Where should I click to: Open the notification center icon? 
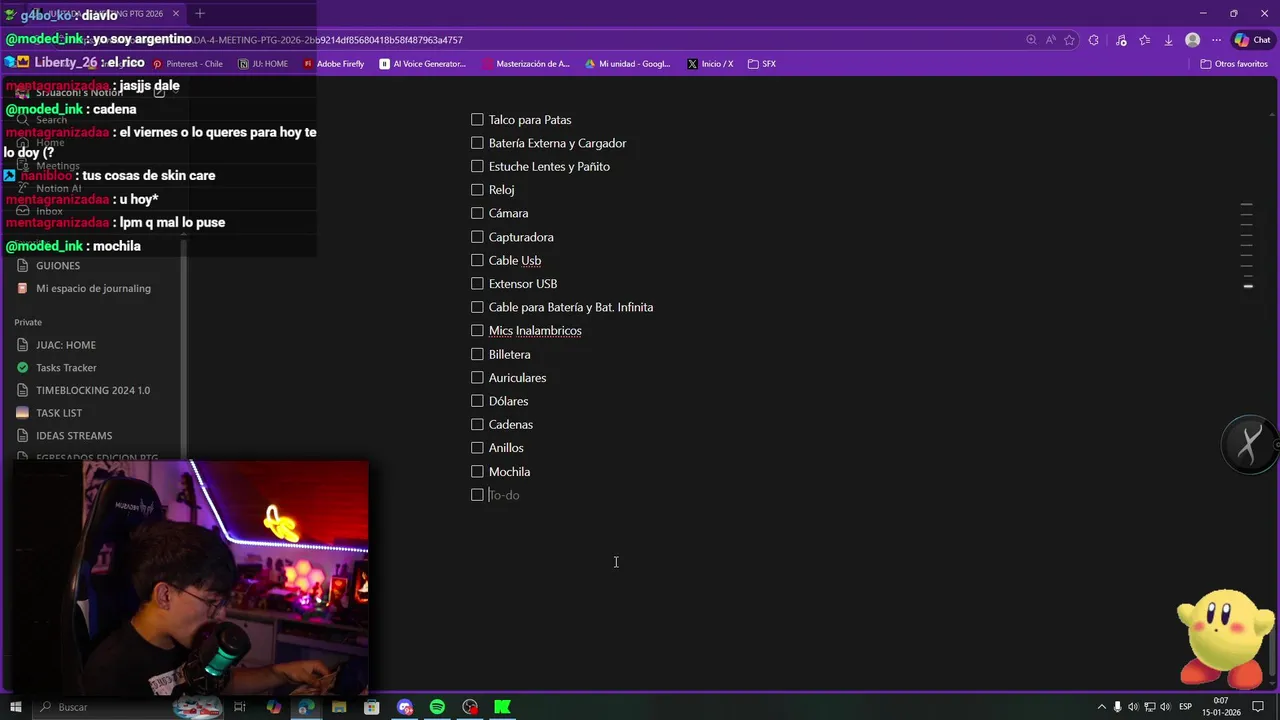click(x=1258, y=707)
